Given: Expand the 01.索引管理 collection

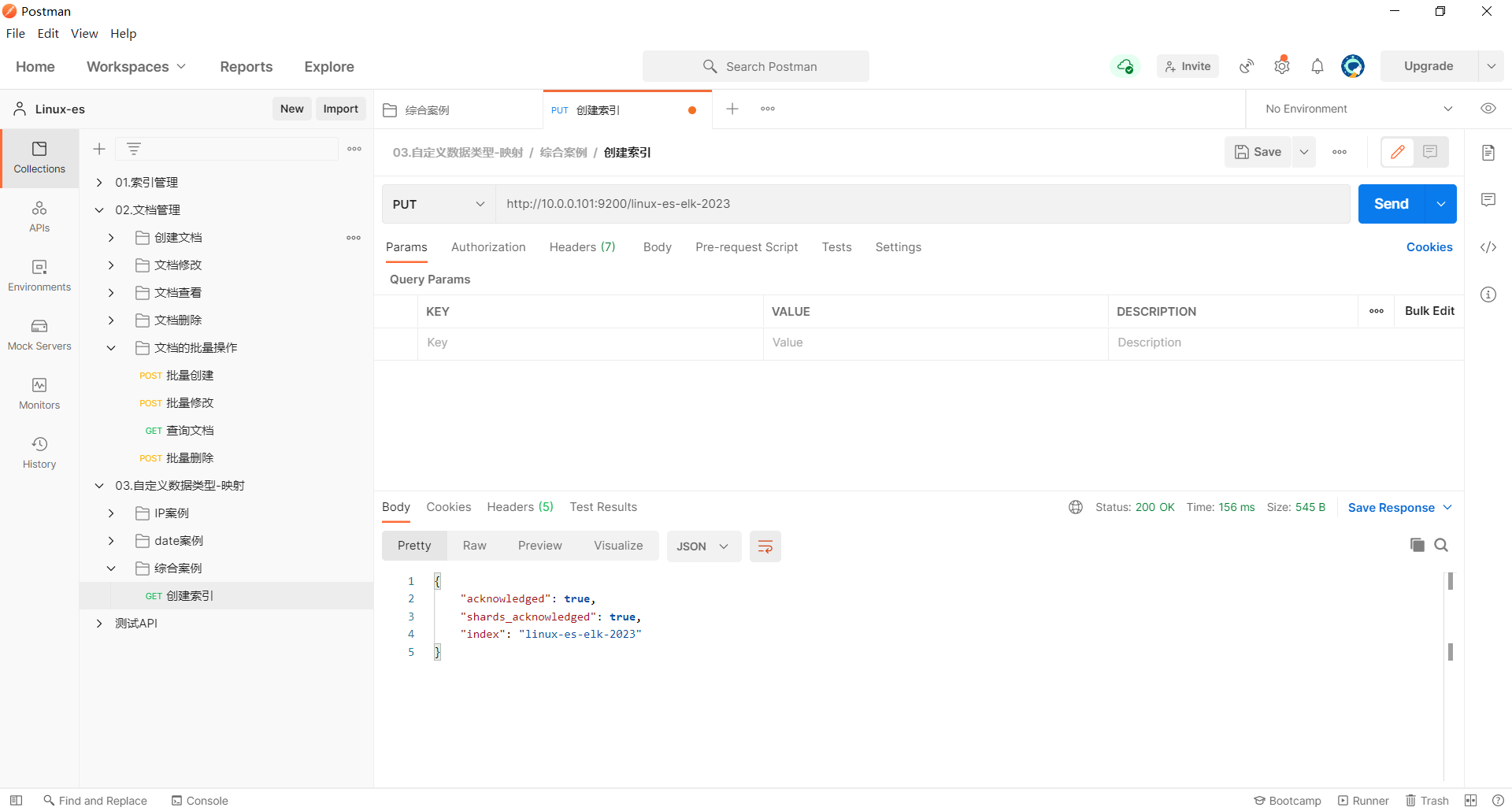Looking at the screenshot, I should pos(99,183).
